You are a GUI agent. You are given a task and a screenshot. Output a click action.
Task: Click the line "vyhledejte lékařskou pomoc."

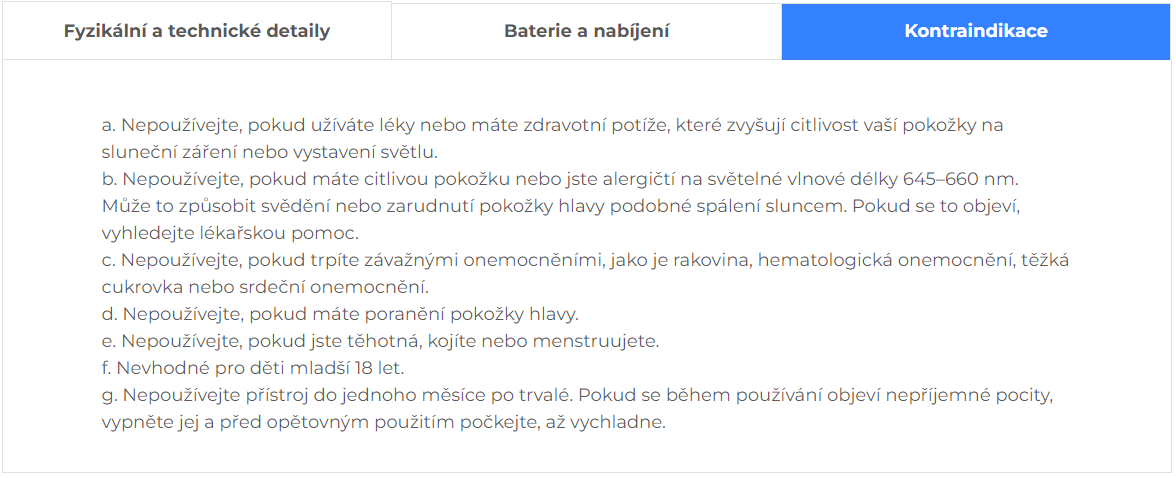click(230, 234)
